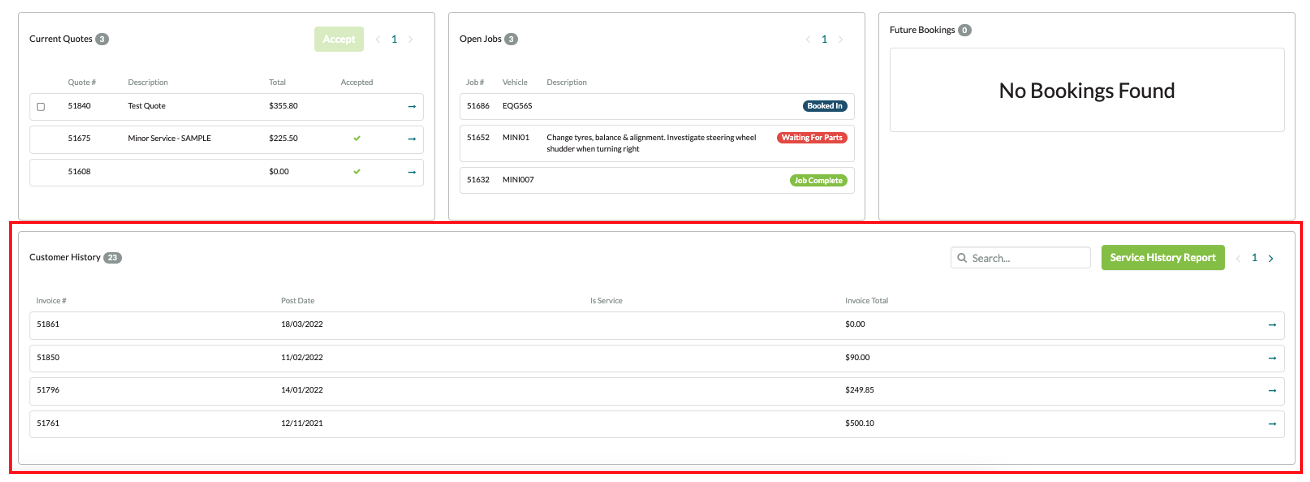The width and height of the screenshot is (1310, 482).
Task: Open job 51686 row
Action: click(657, 106)
